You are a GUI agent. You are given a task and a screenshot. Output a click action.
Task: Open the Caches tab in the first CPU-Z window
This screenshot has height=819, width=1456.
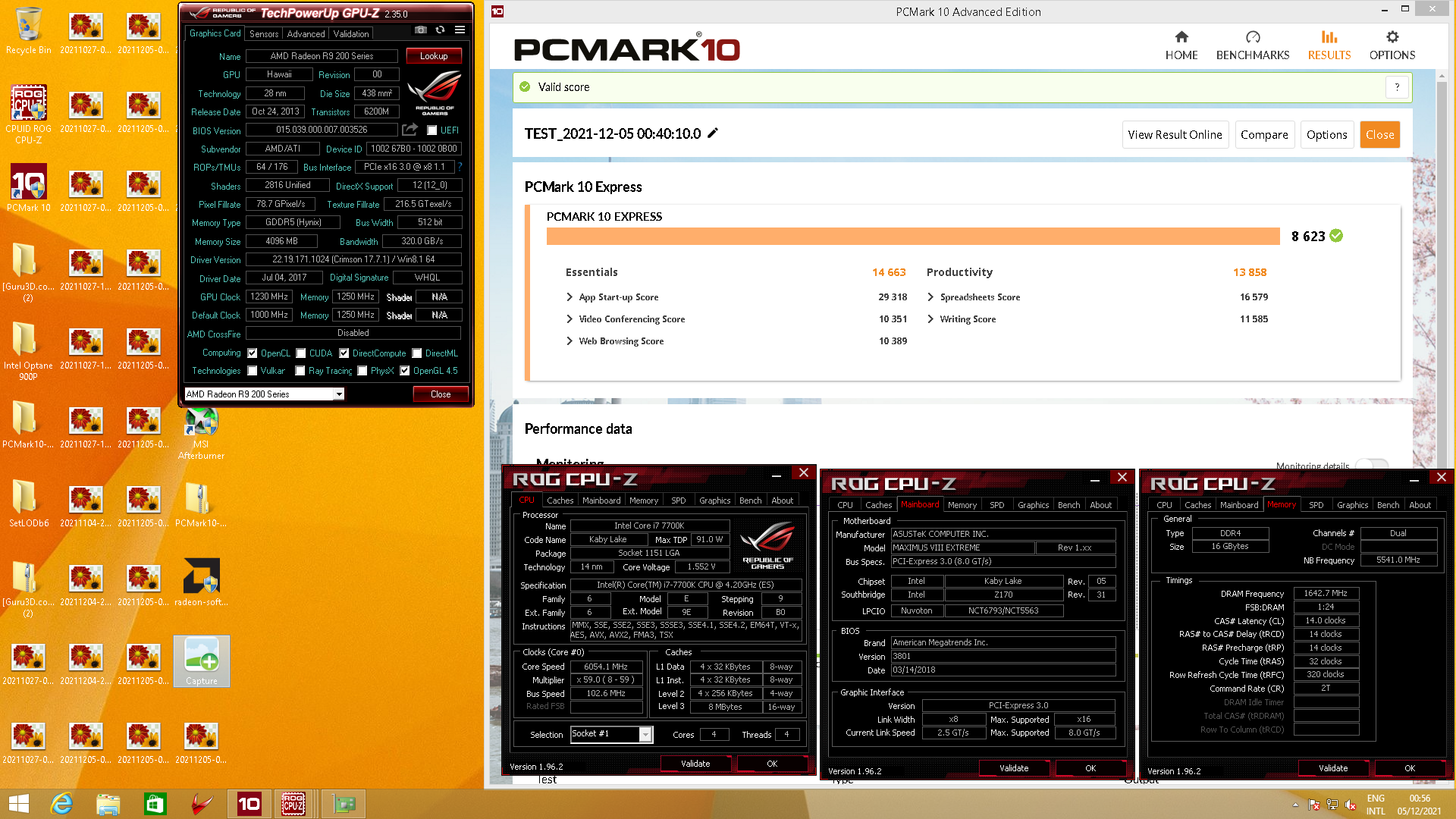point(560,500)
